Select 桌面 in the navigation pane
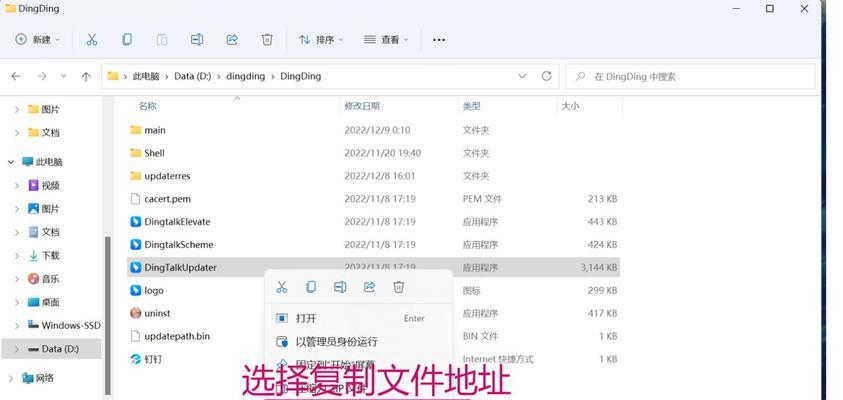This screenshot has width=843, height=400. tap(51, 302)
